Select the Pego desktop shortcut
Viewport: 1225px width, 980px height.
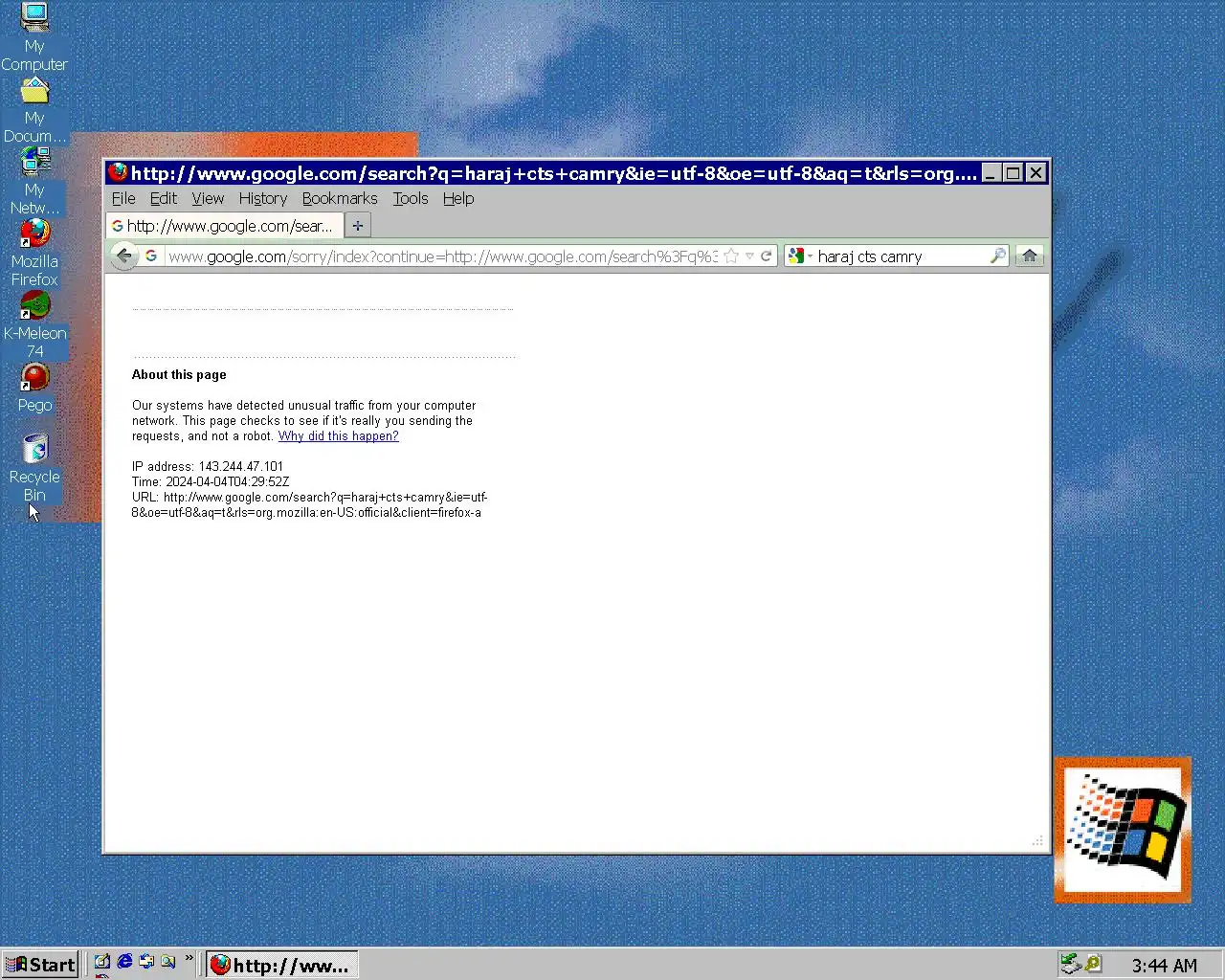click(34, 388)
